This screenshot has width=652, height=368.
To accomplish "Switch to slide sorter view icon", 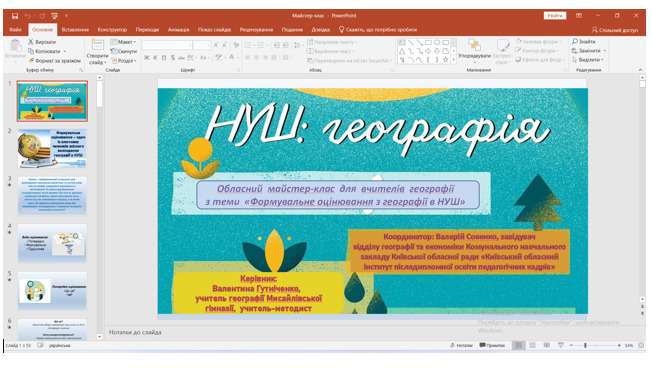I will click(x=533, y=346).
